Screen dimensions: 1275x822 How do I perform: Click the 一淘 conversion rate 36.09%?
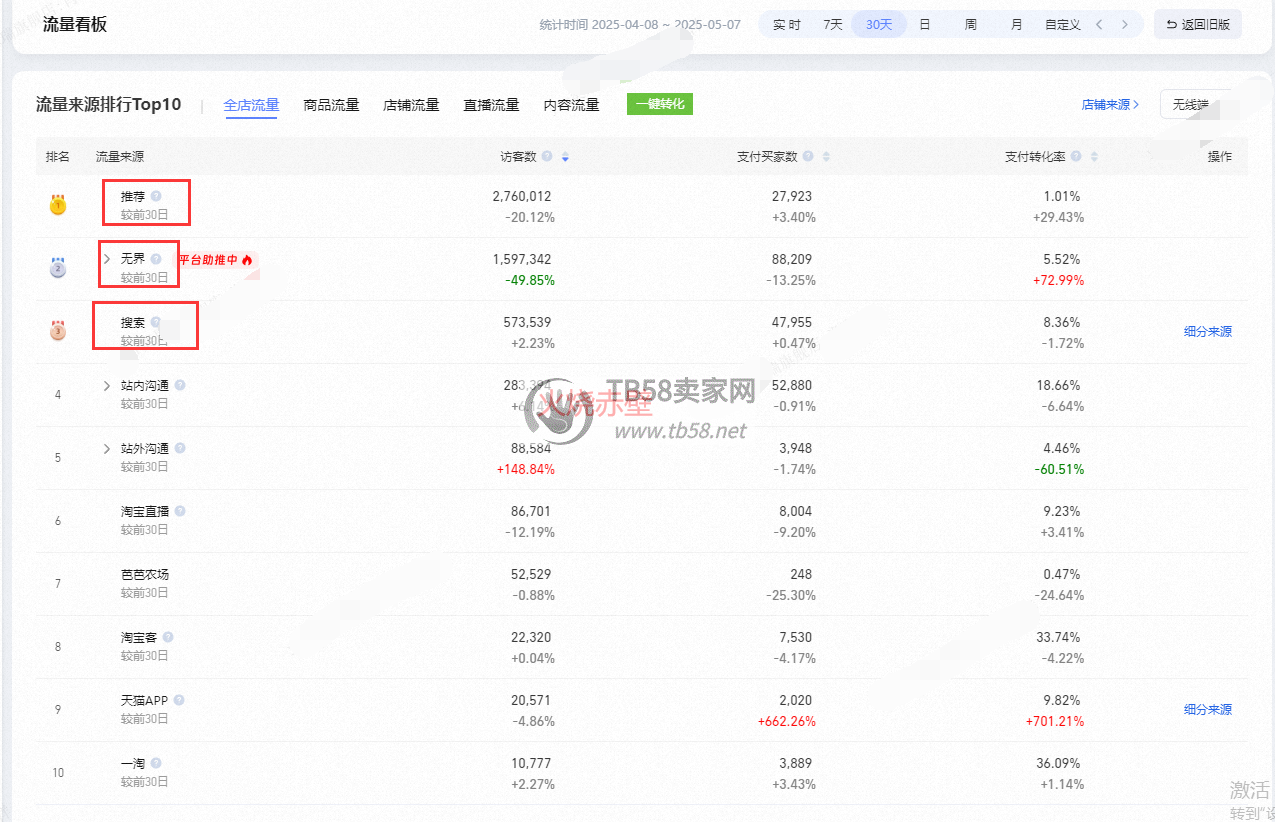point(1059,763)
